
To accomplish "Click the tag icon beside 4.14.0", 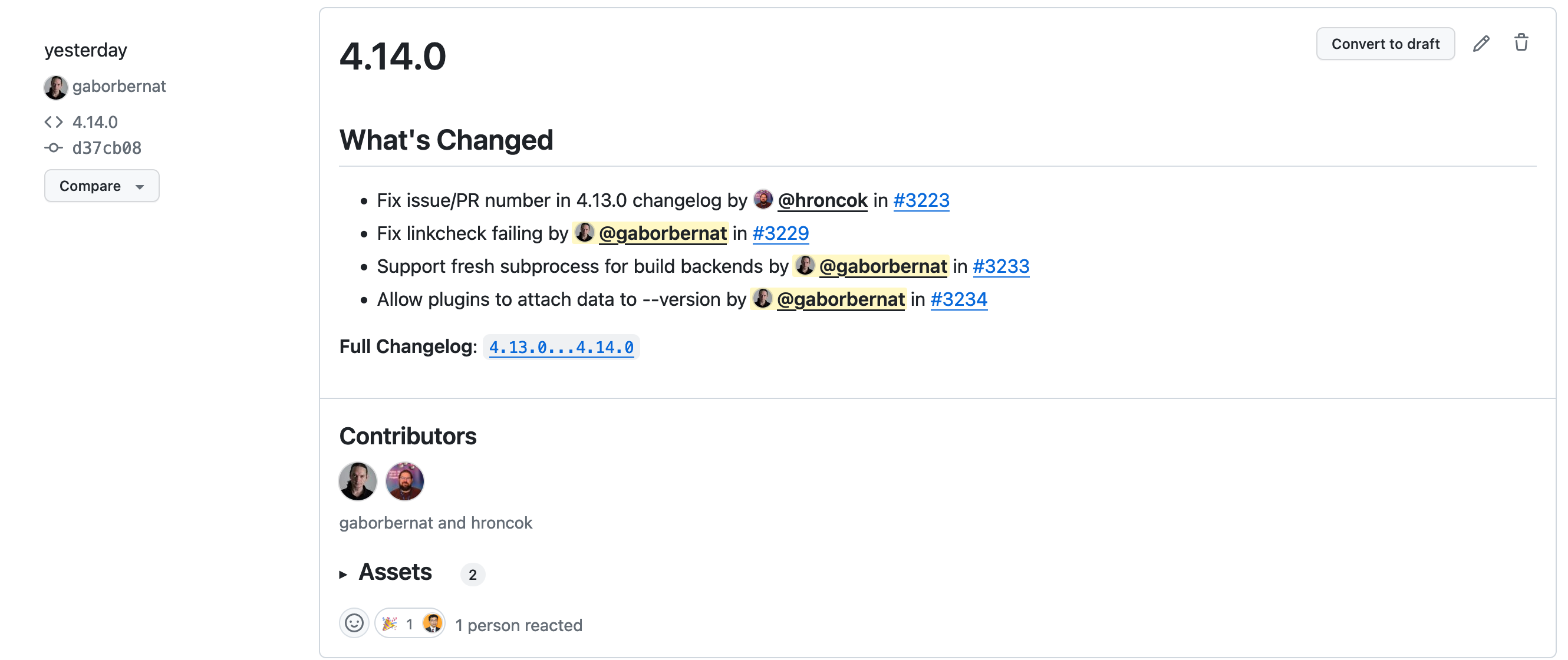I will [54, 122].
